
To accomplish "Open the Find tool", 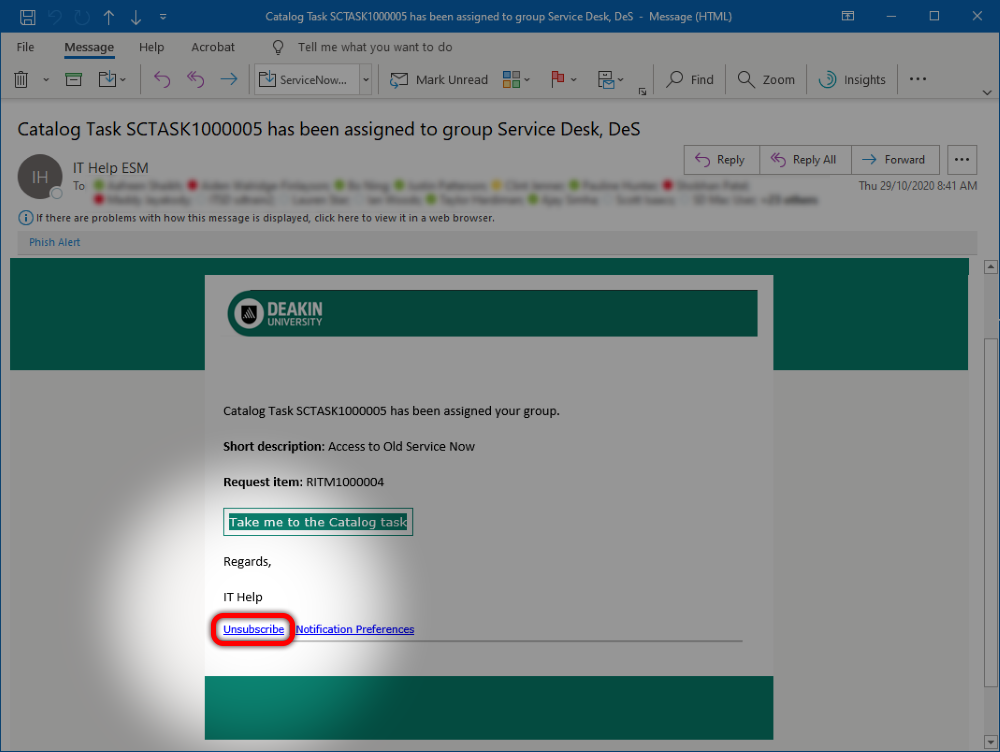I will tap(689, 79).
